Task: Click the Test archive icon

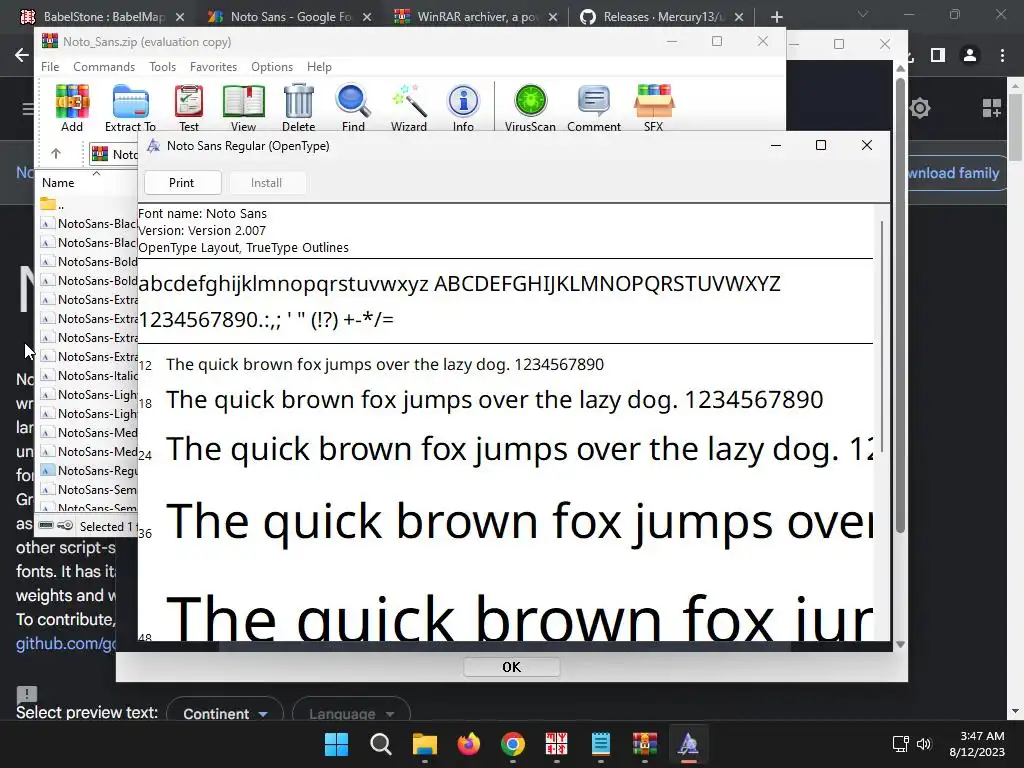Action: [x=189, y=108]
